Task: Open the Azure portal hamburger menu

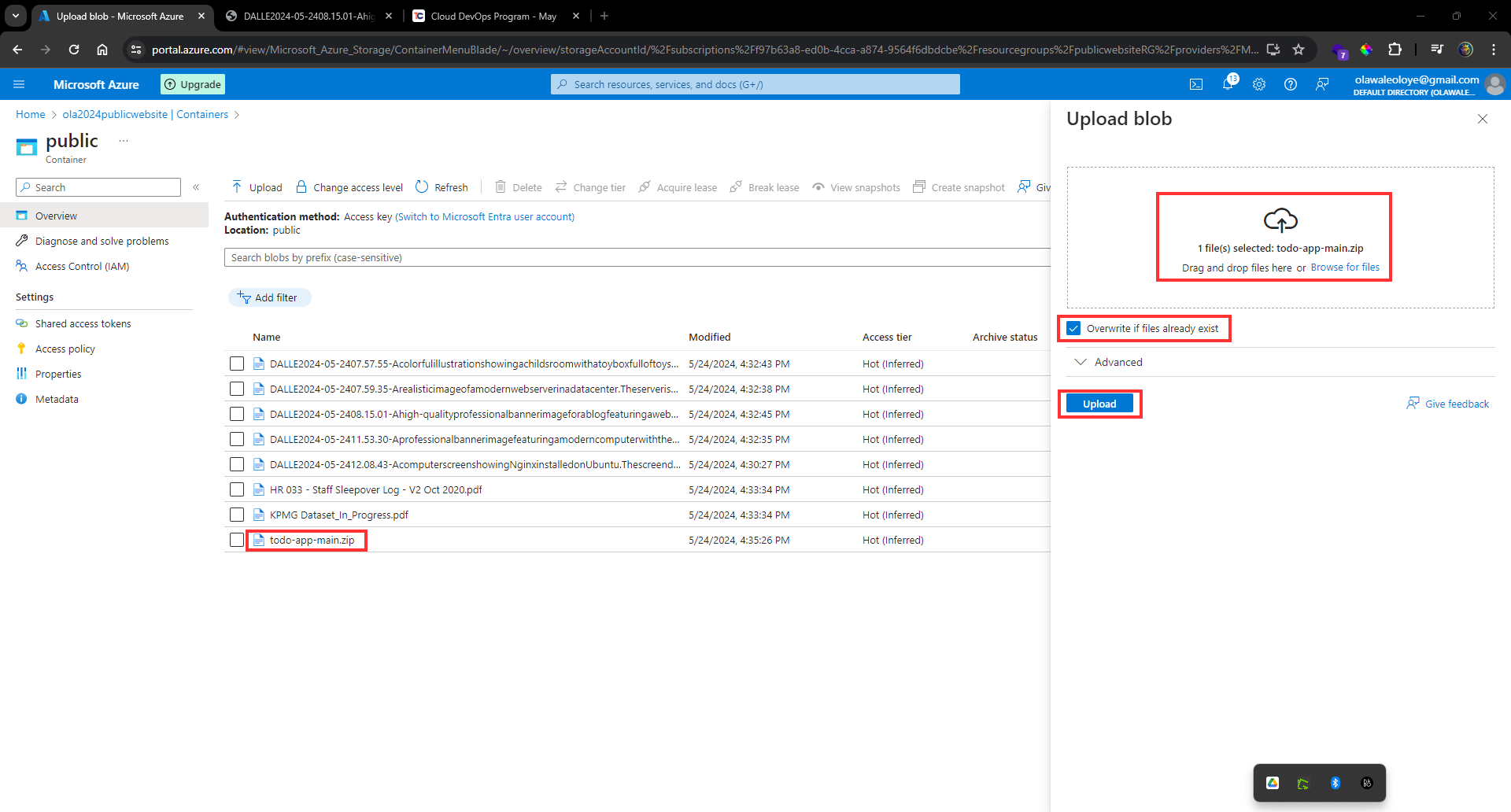Action: [x=20, y=84]
